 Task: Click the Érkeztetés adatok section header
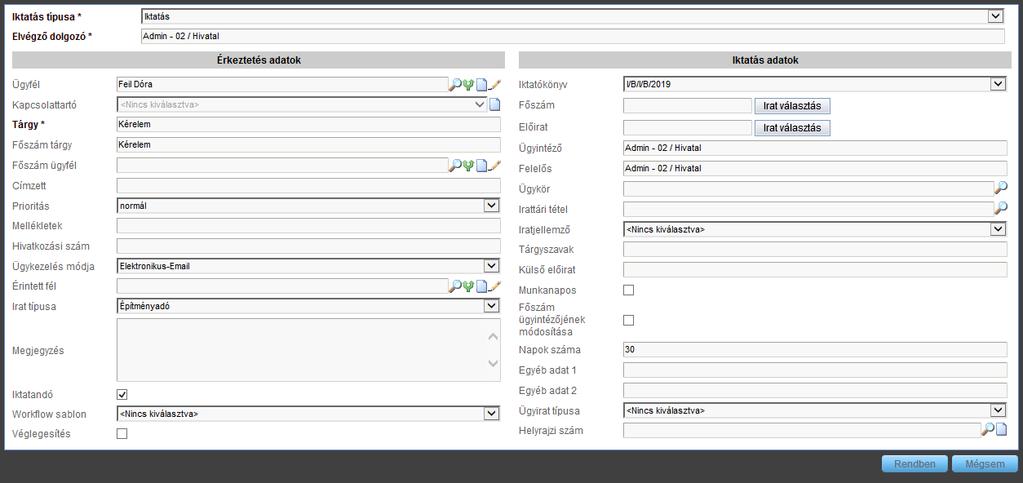[258, 60]
